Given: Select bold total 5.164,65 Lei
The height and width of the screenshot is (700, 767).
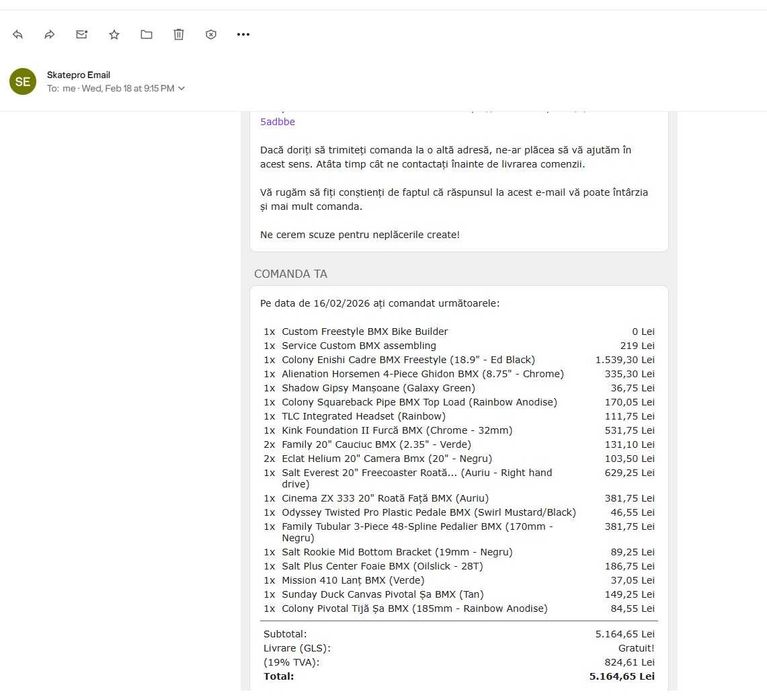Looking at the screenshot, I should point(622,677).
